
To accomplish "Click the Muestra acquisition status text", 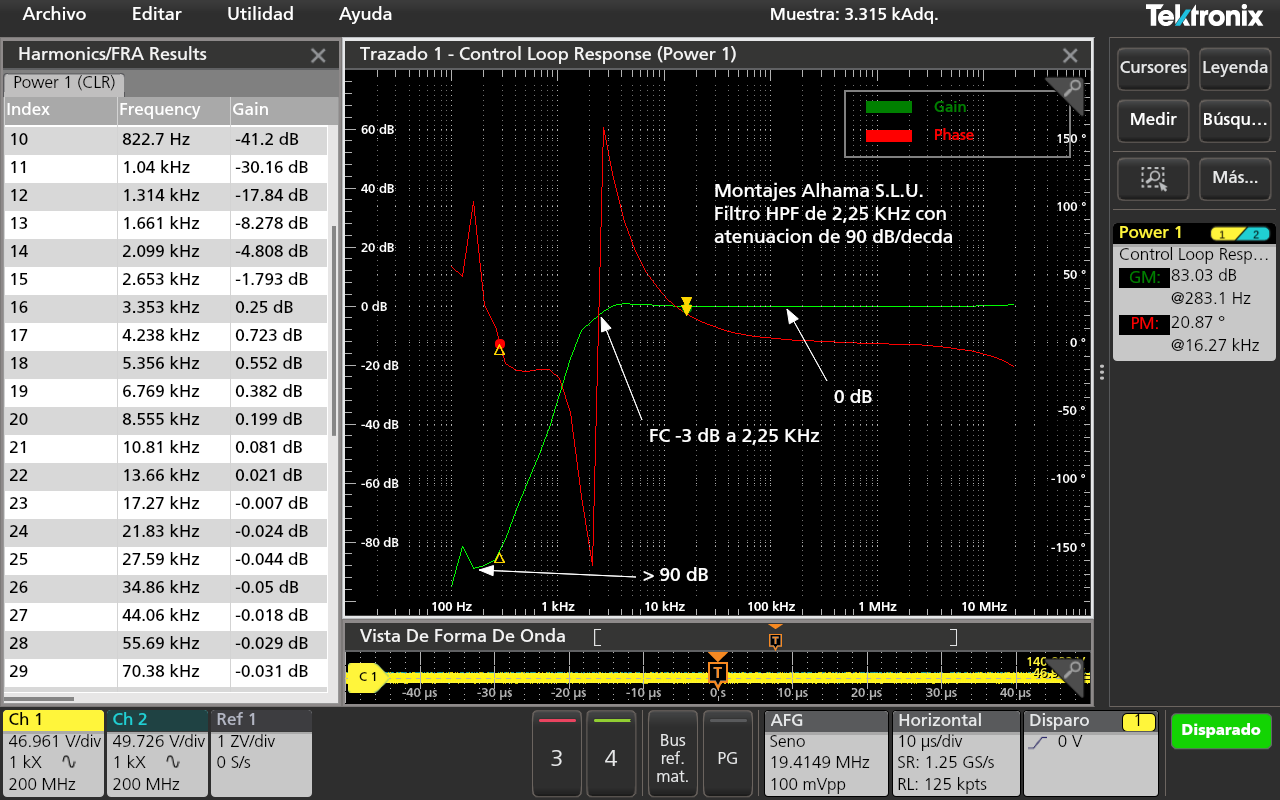I will coord(854,15).
